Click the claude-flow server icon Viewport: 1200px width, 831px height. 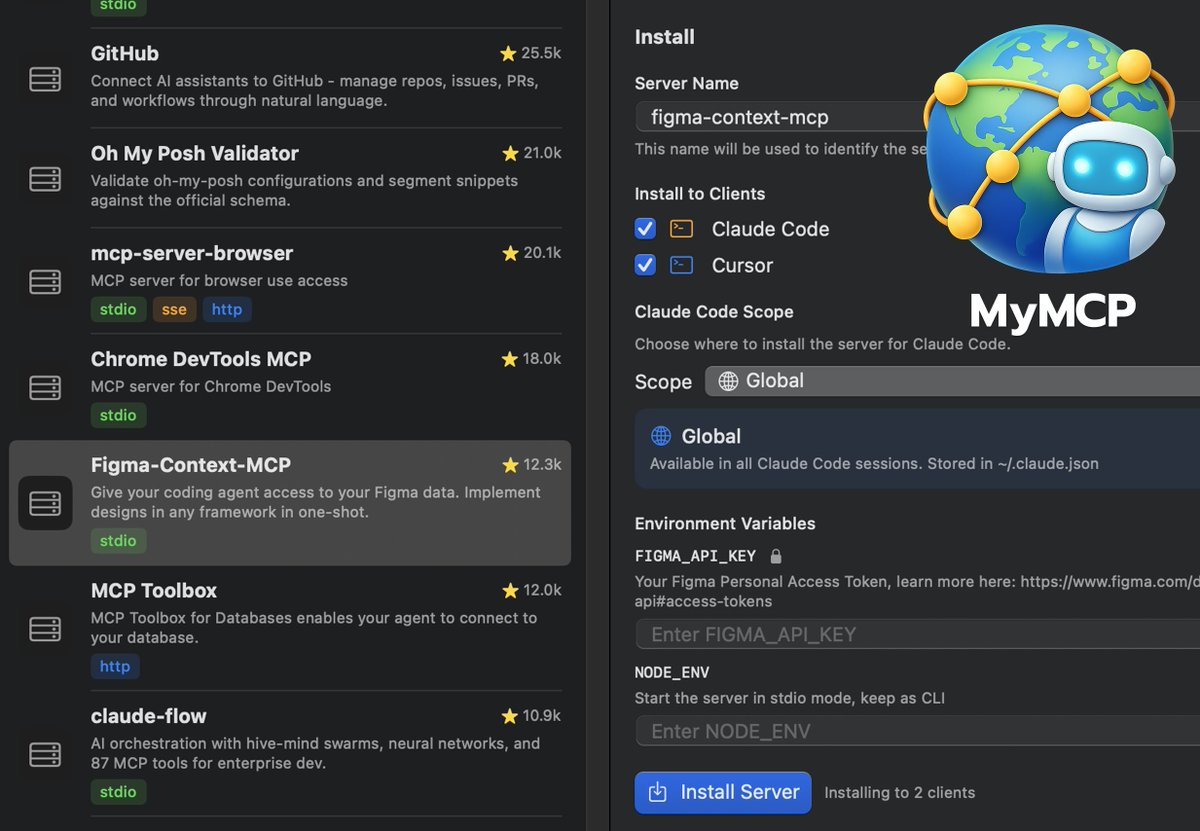tap(45, 755)
